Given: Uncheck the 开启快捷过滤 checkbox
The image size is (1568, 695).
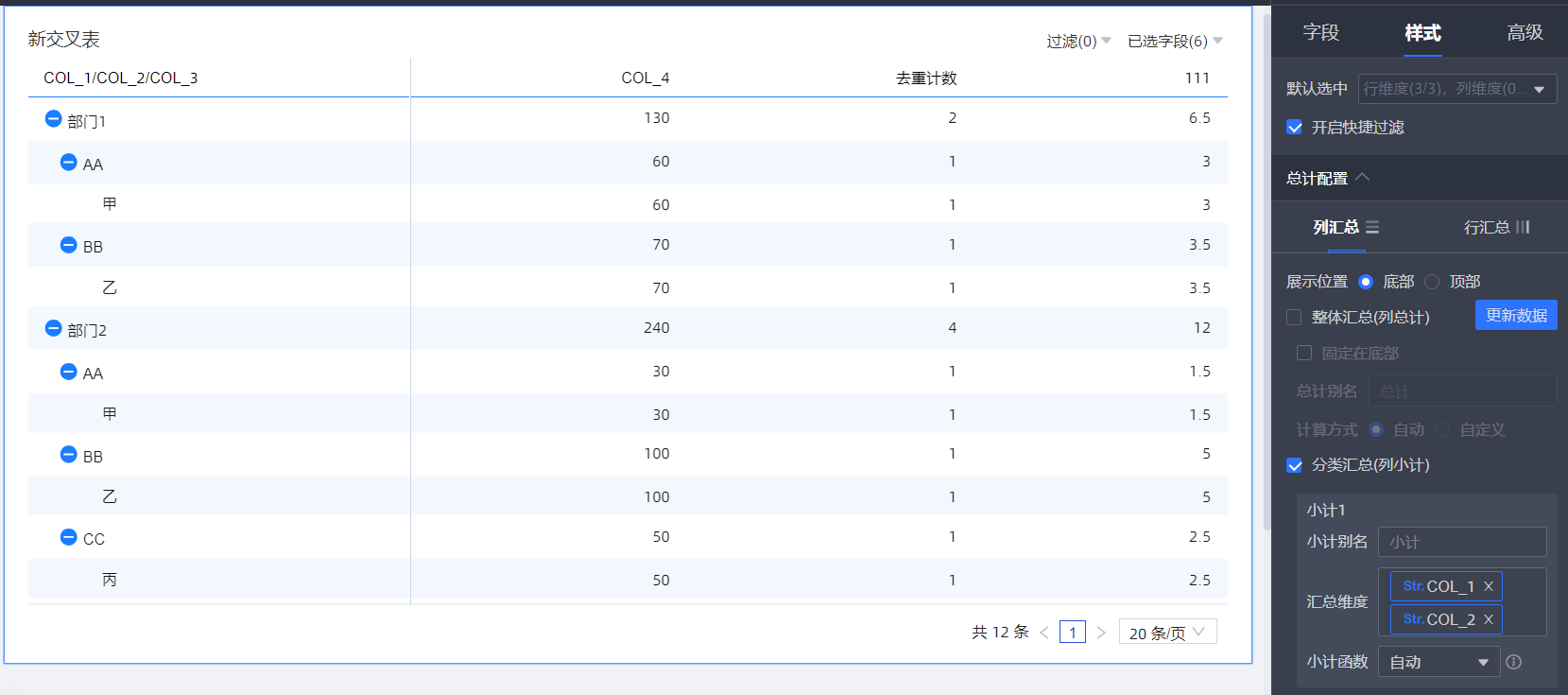Looking at the screenshot, I should pyautogui.click(x=1295, y=128).
